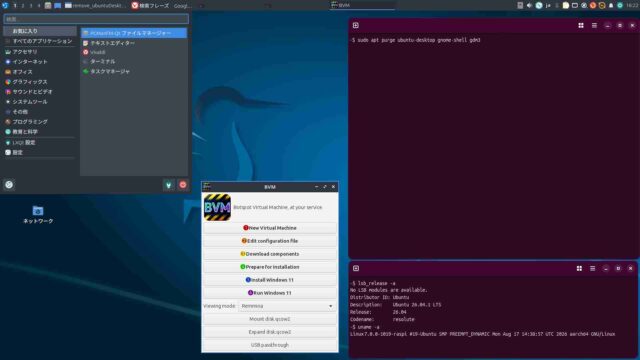Launch ターミナル from favorites
640x360 pixels.
[x=134, y=61]
